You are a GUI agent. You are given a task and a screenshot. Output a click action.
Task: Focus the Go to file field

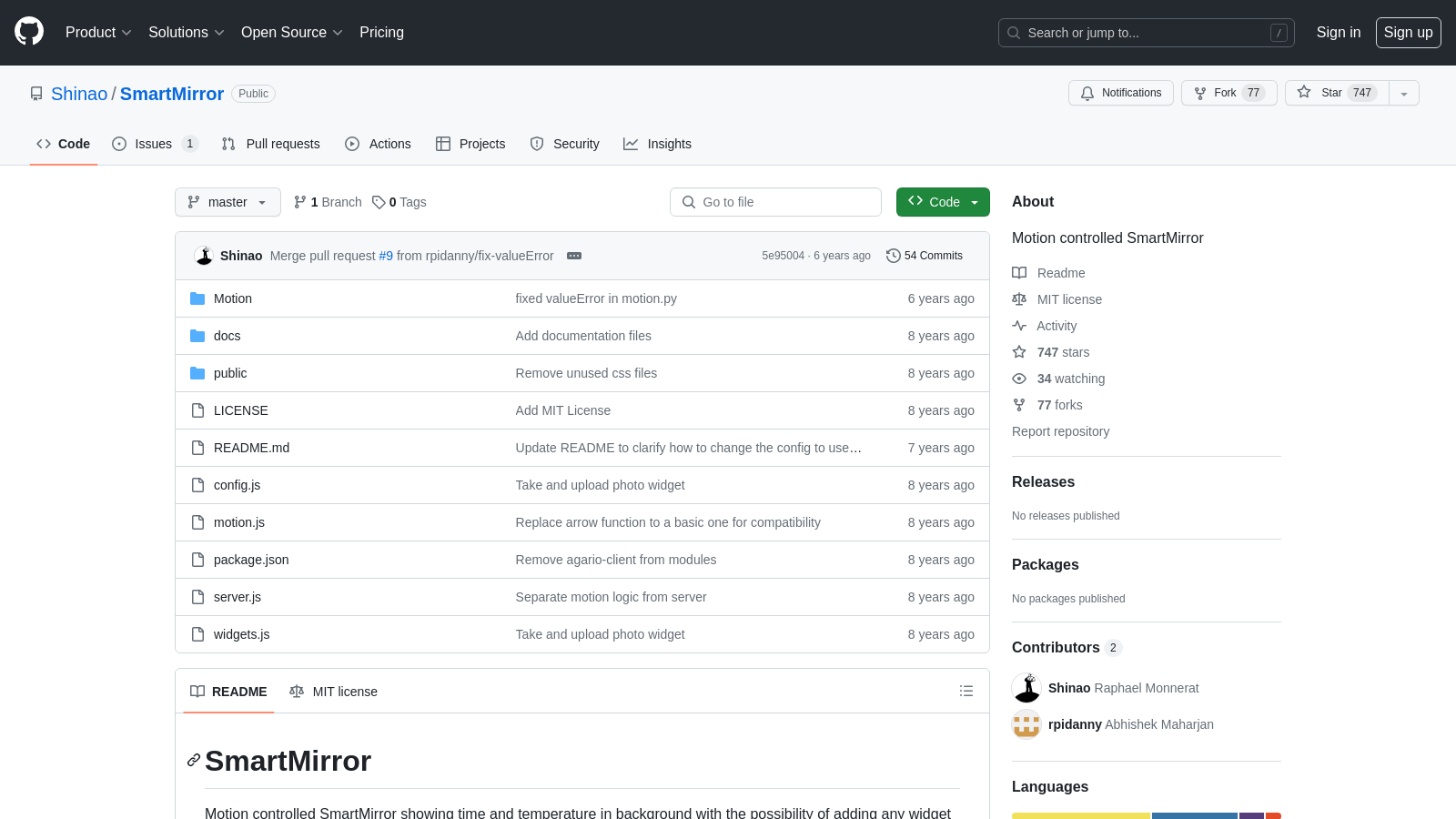775,202
